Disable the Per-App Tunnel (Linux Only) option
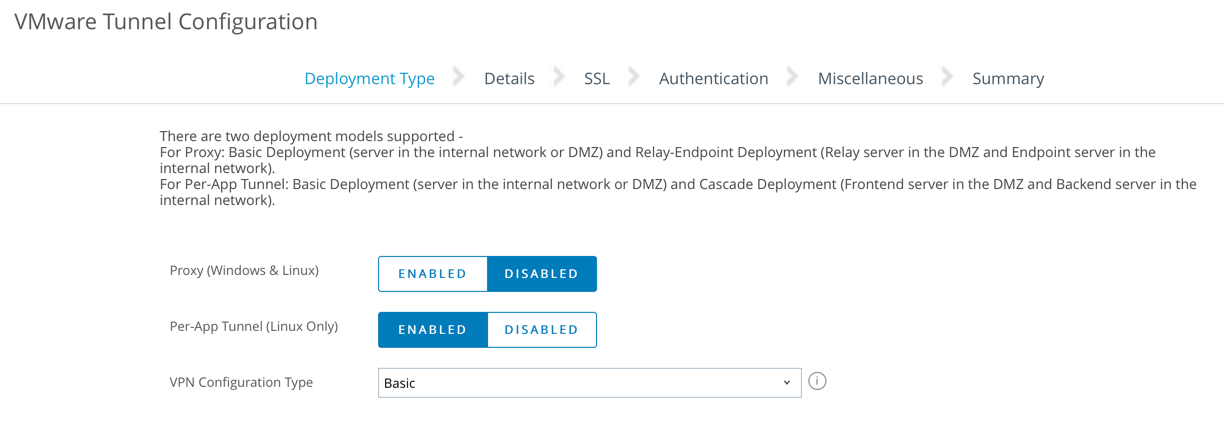The height and width of the screenshot is (431, 1224). click(542, 330)
